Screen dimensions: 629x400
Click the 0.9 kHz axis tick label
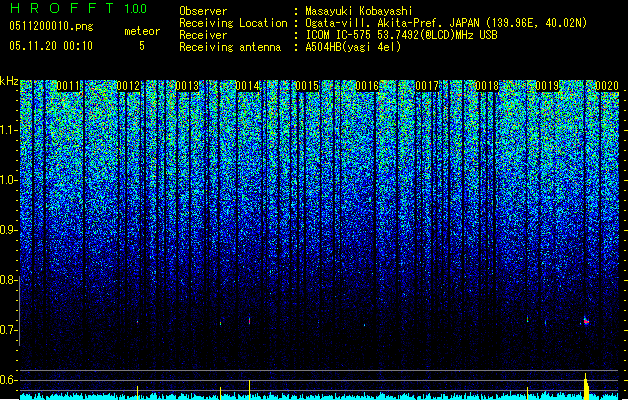pos(9,230)
